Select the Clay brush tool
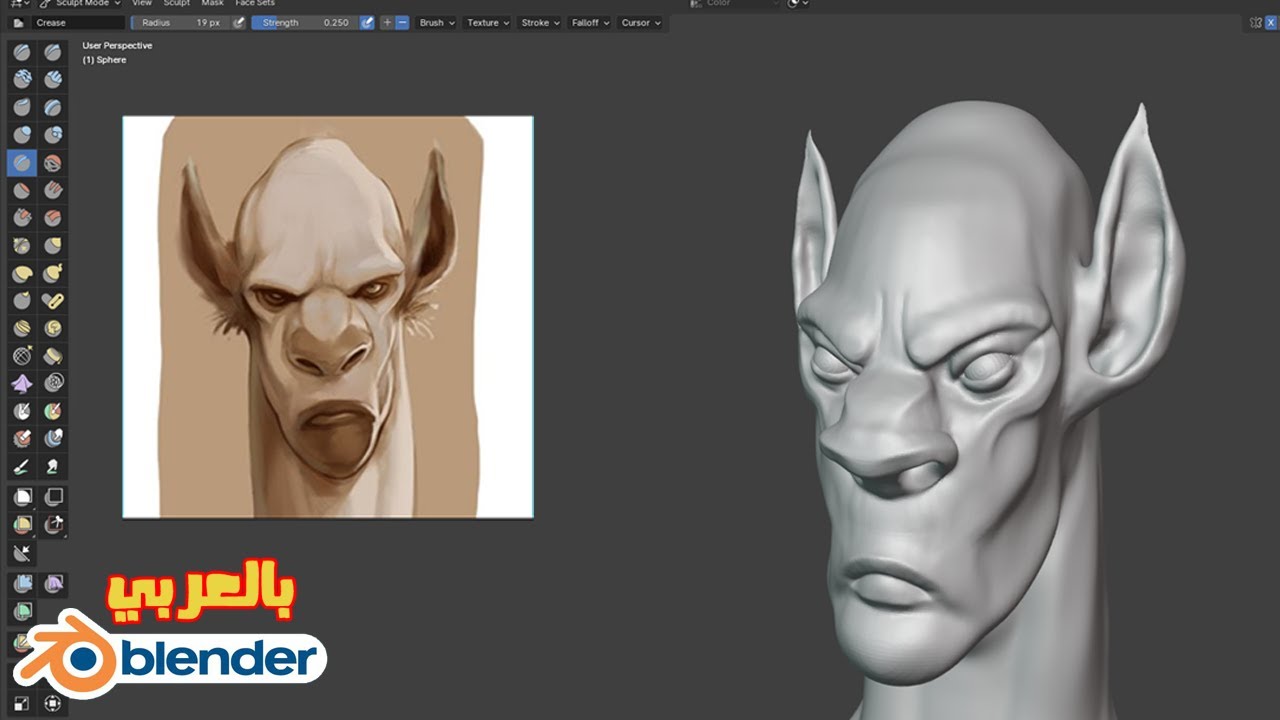1280x720 pixels. pos(22,79)
